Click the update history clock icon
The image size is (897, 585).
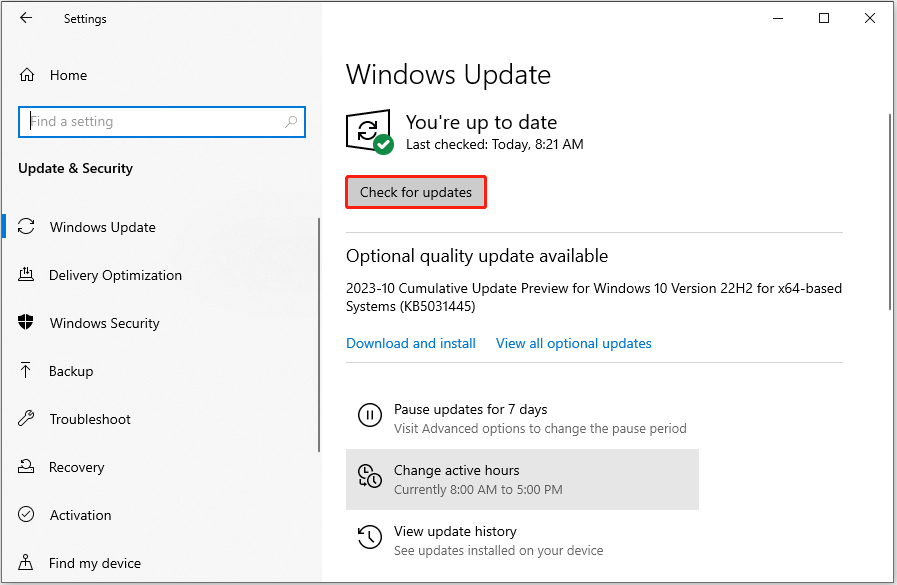coord(369,538)
